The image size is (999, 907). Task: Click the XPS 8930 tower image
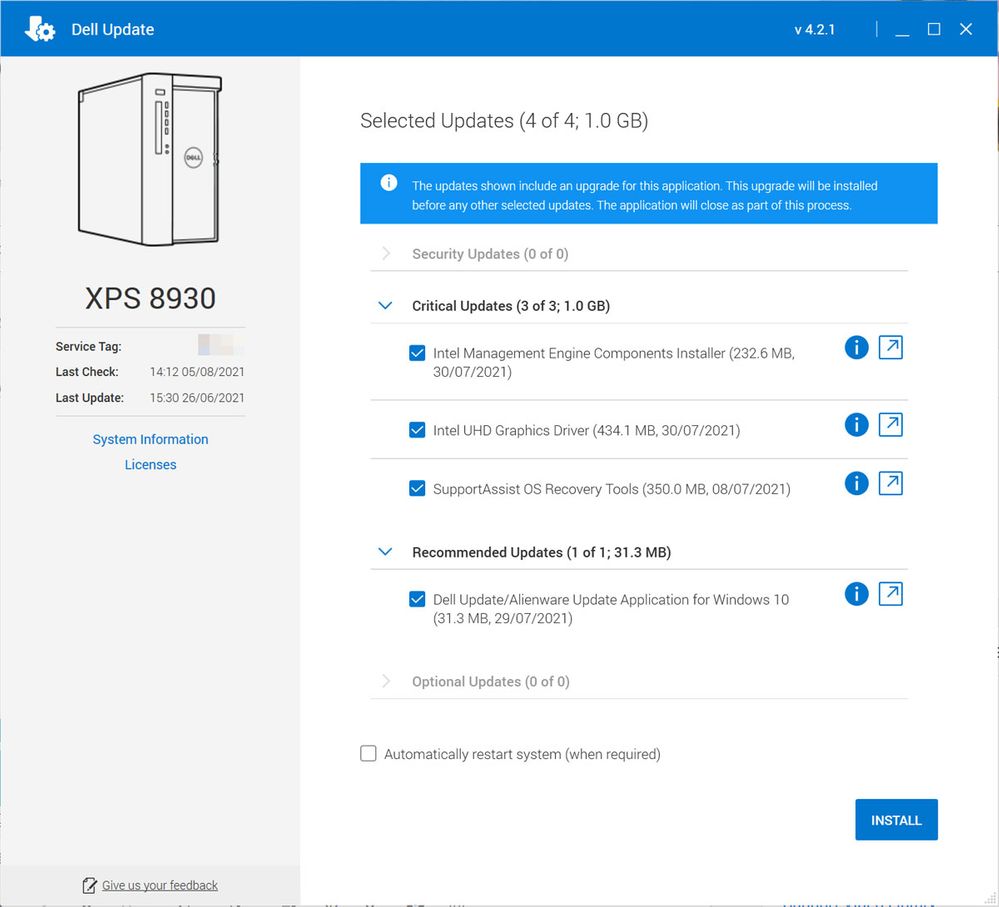150,159
